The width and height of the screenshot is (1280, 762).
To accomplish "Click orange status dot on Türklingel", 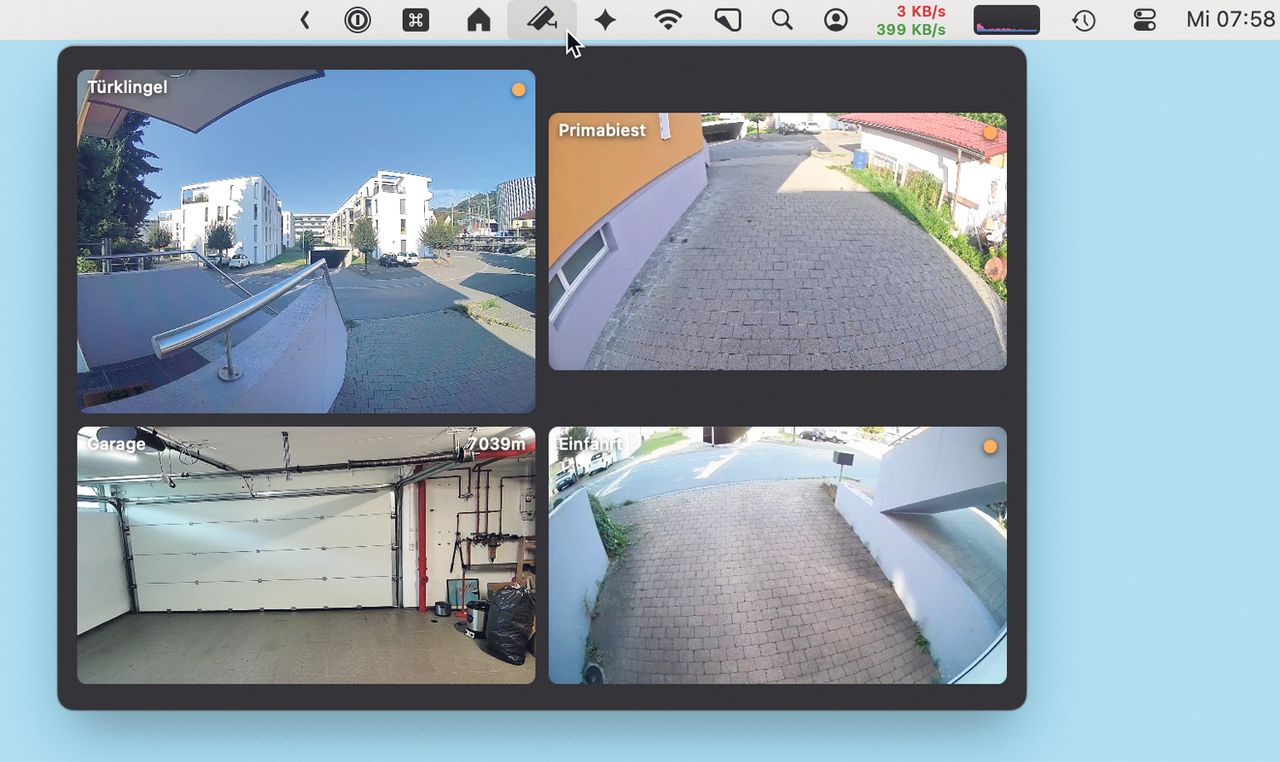I will pos(518,90).
